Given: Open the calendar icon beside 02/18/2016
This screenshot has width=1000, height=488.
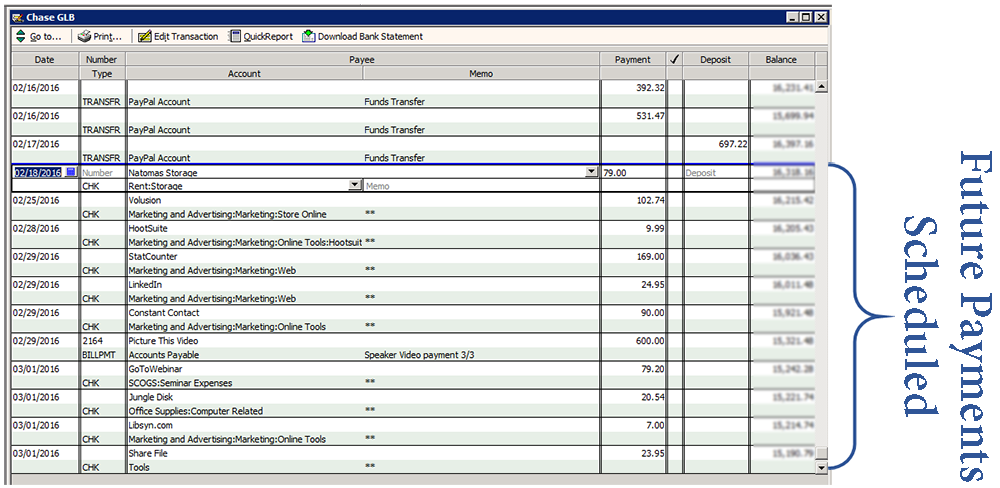Looking at the screenshot, I should click(71, 172).
